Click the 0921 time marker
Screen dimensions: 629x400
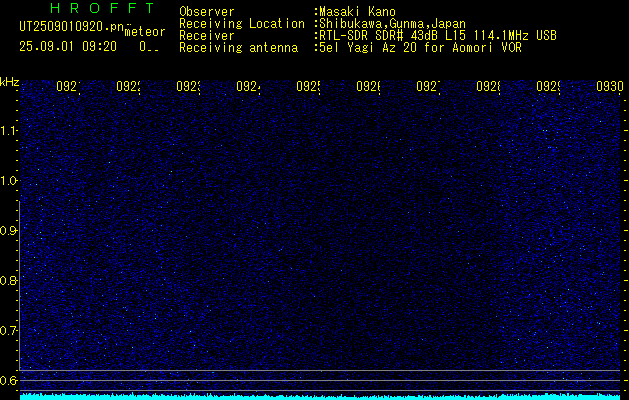point(68,86)
